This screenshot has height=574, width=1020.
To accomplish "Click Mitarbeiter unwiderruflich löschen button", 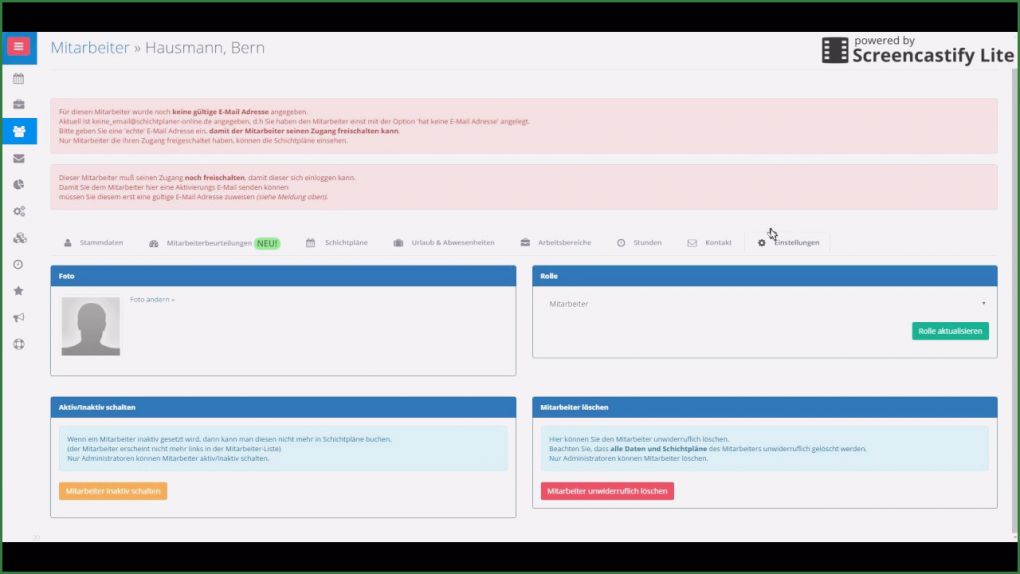I will tap(607, 491).
